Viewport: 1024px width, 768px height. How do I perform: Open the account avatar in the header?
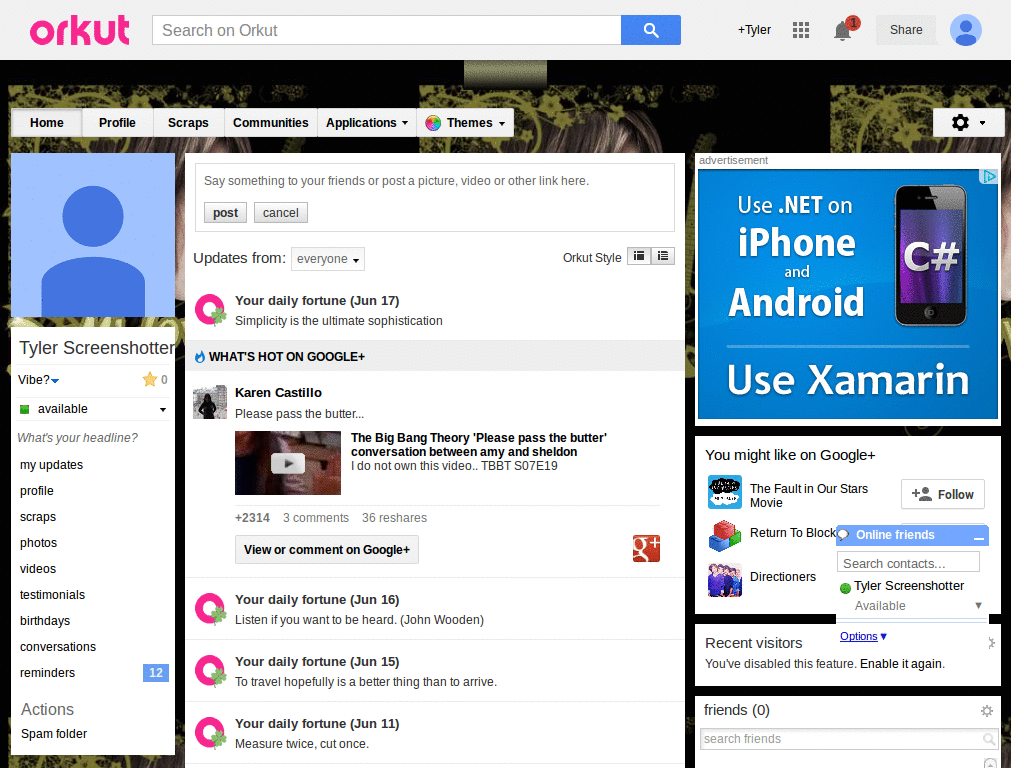click(x=966, y=30)
